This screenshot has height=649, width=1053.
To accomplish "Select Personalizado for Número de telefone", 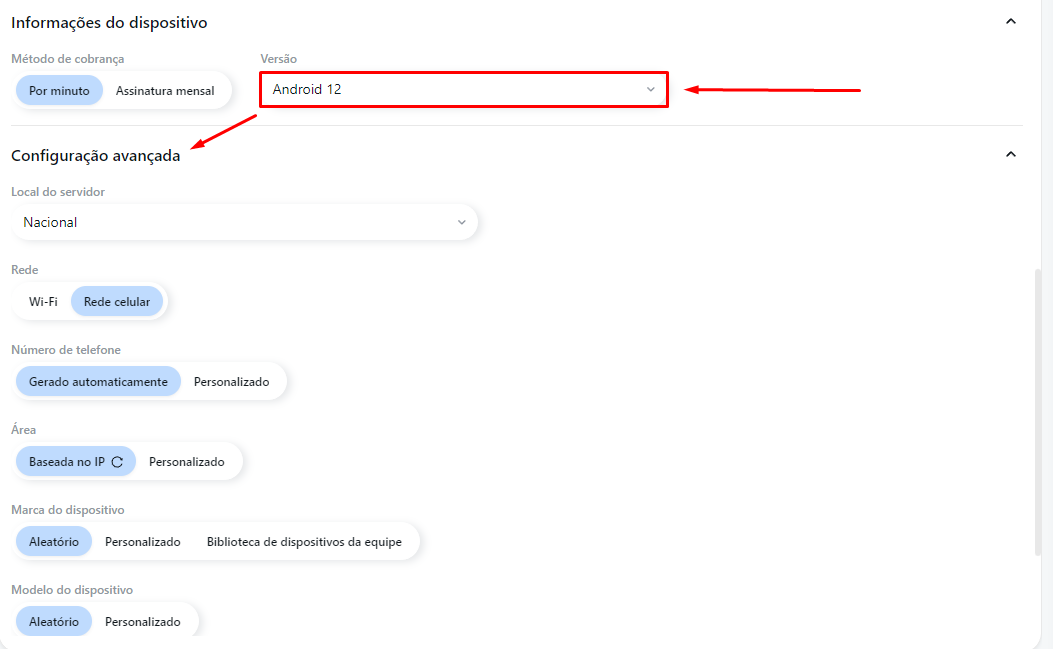I will pyautogui.click(x=232, y=382).
